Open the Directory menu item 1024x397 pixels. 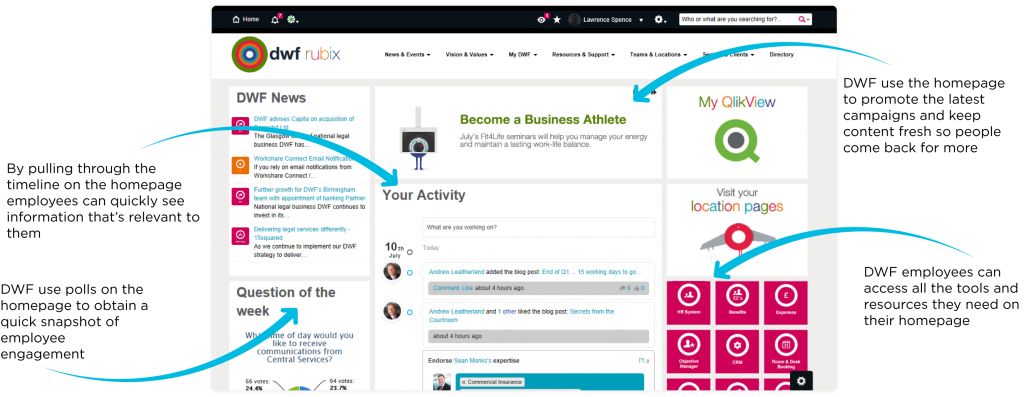[782, 55]
